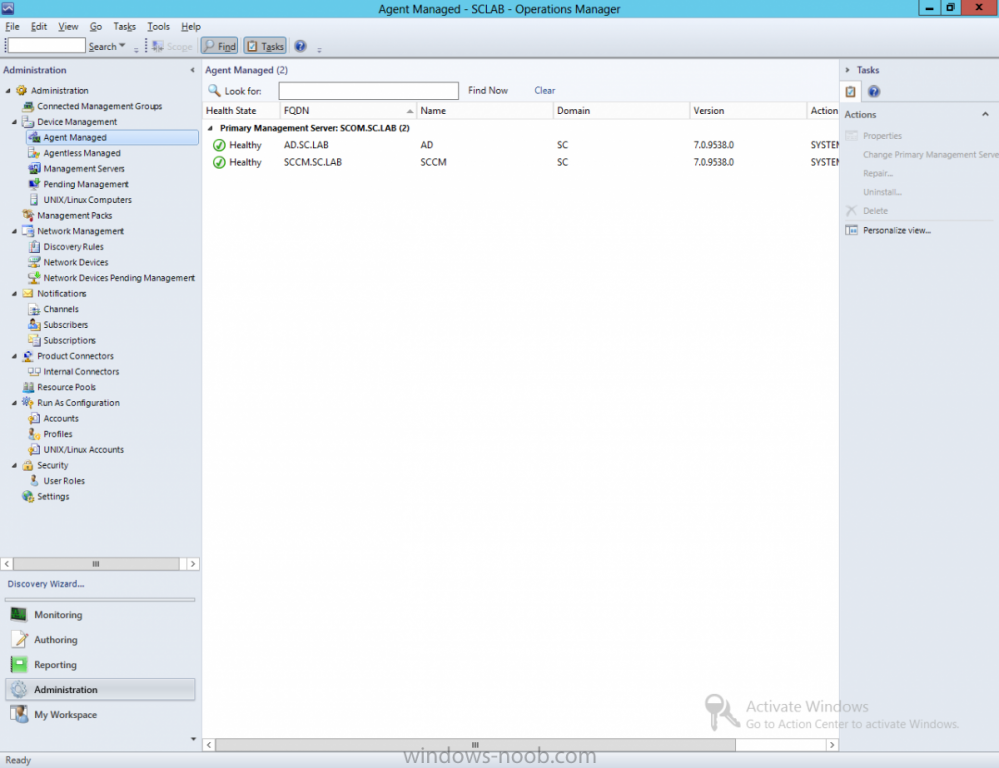Click the Resource Pools icon
The width and height of the screenshot is (999, 768).
pyautogui.click(x=27, y=387)
